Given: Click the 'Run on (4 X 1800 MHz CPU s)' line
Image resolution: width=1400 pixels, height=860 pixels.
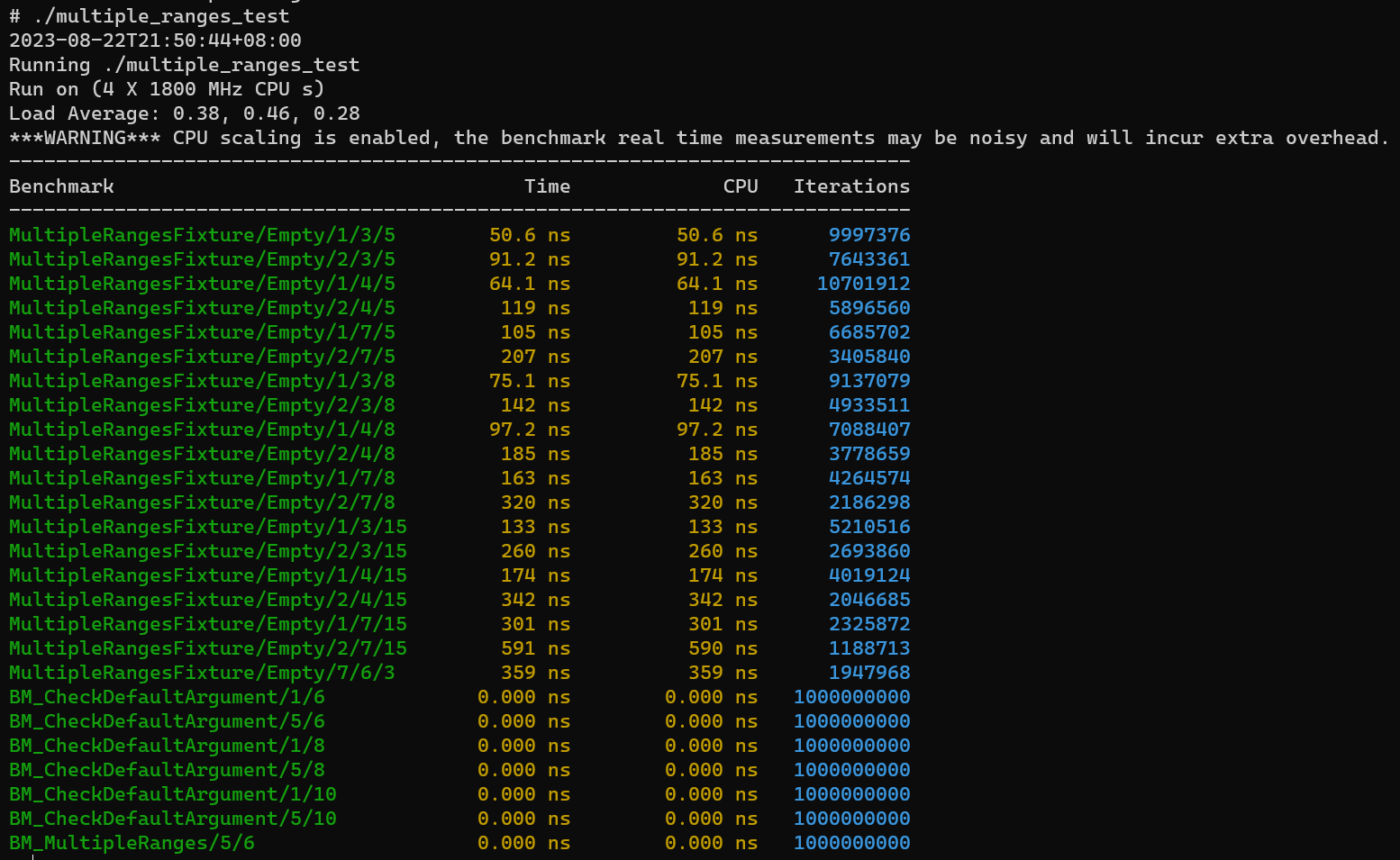Looking at the screenshot, I should pos(167,89).
